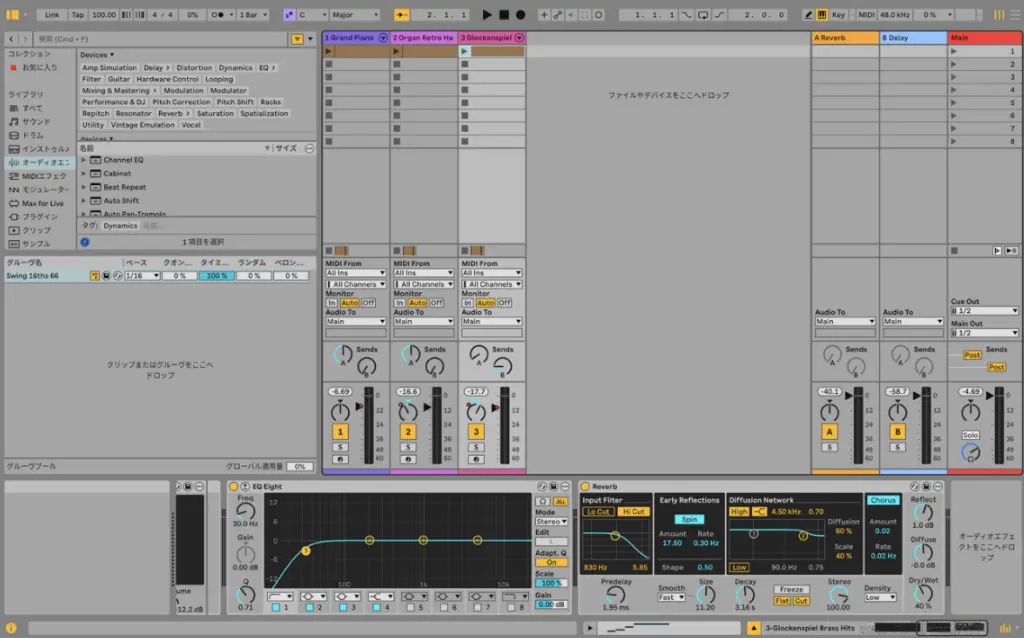Open the 1 Bar quantization dropdown
The image size is (1024, 638).
coord(253,14)
